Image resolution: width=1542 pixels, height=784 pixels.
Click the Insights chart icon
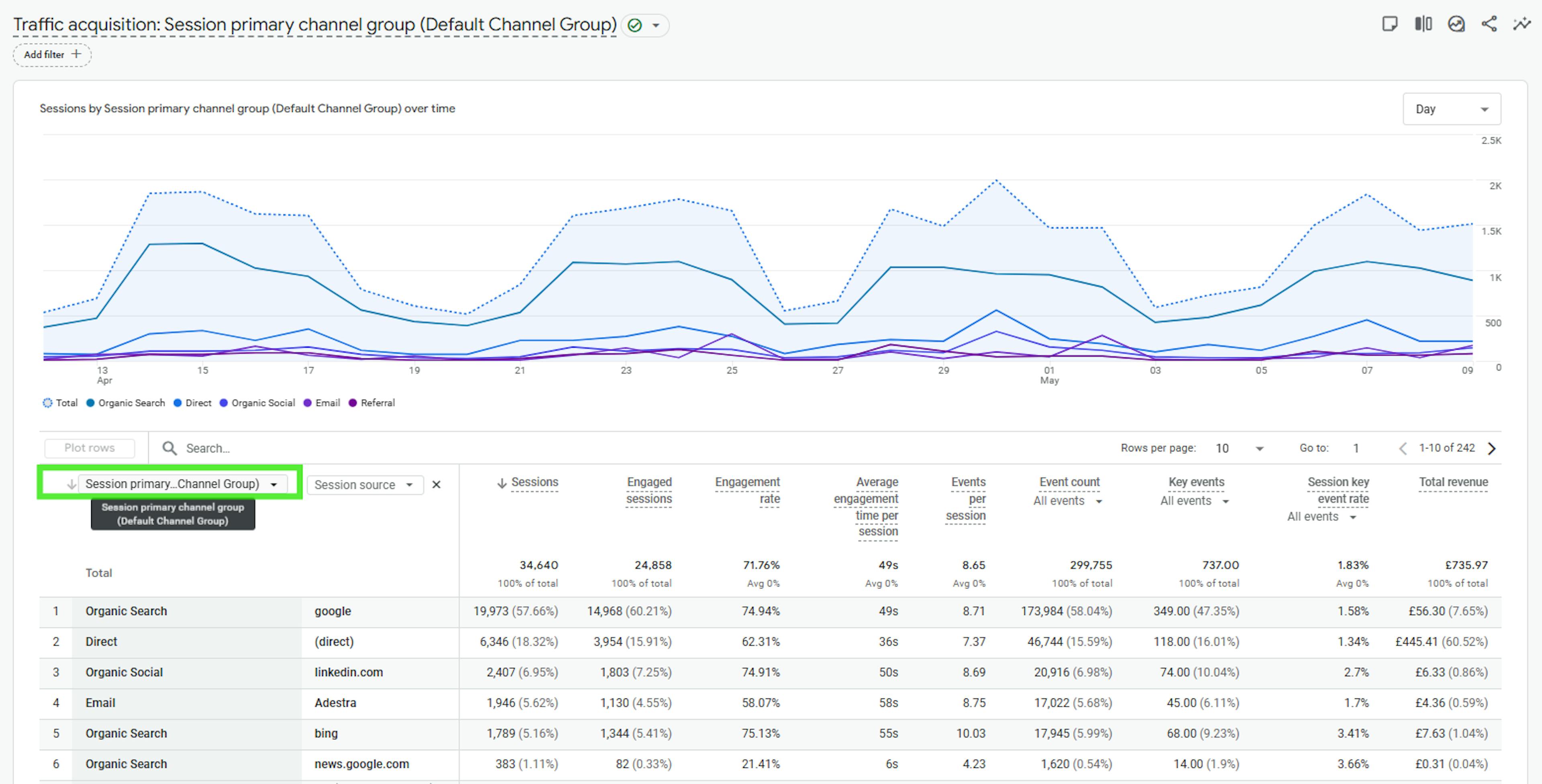[x=1456, y=24]
